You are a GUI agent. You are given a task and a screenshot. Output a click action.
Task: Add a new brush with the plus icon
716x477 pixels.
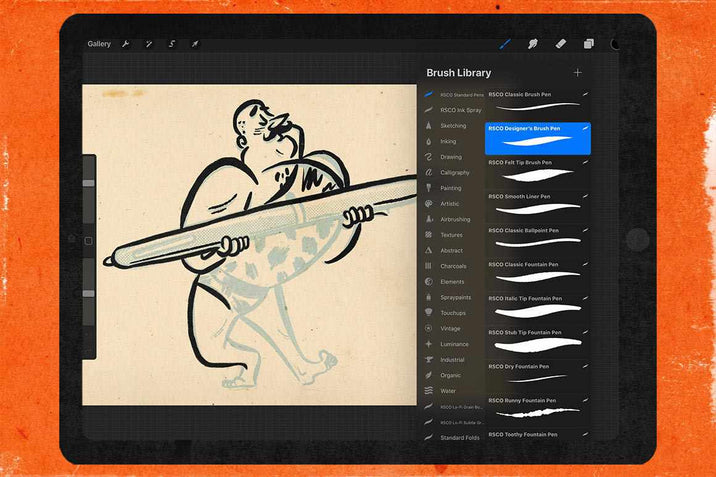point(577,73)
